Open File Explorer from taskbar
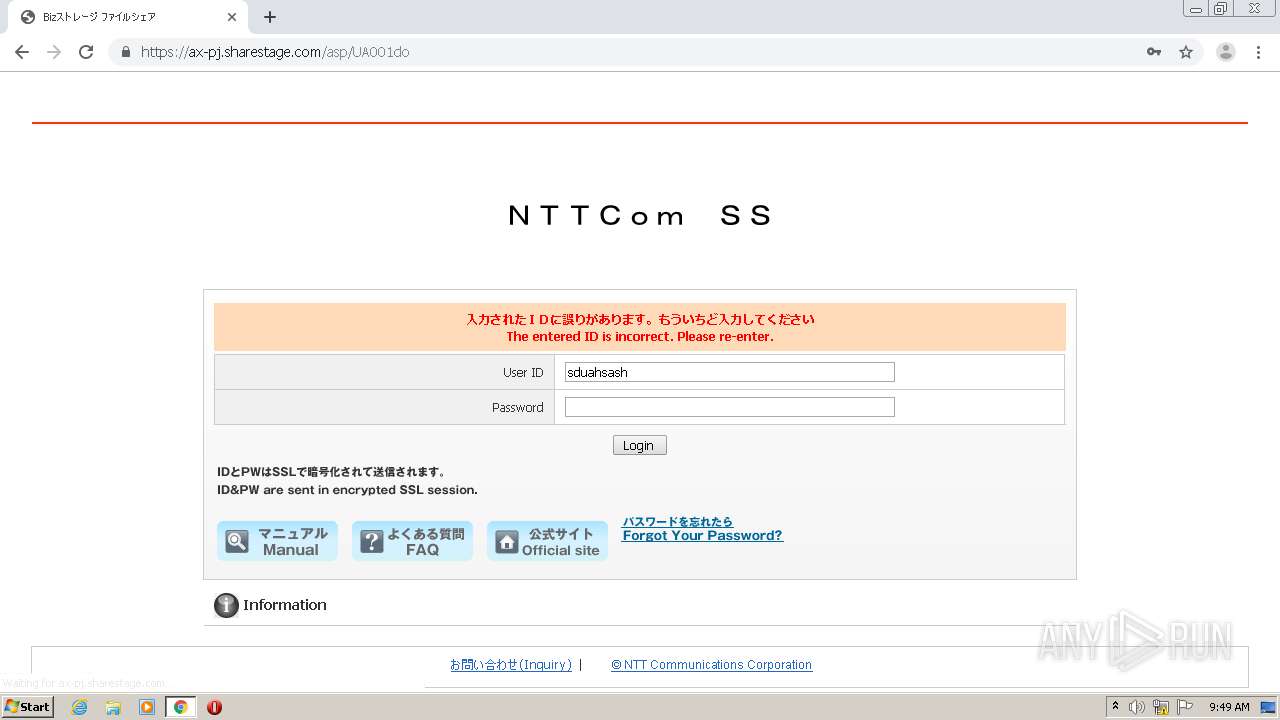 coord(113,707)
